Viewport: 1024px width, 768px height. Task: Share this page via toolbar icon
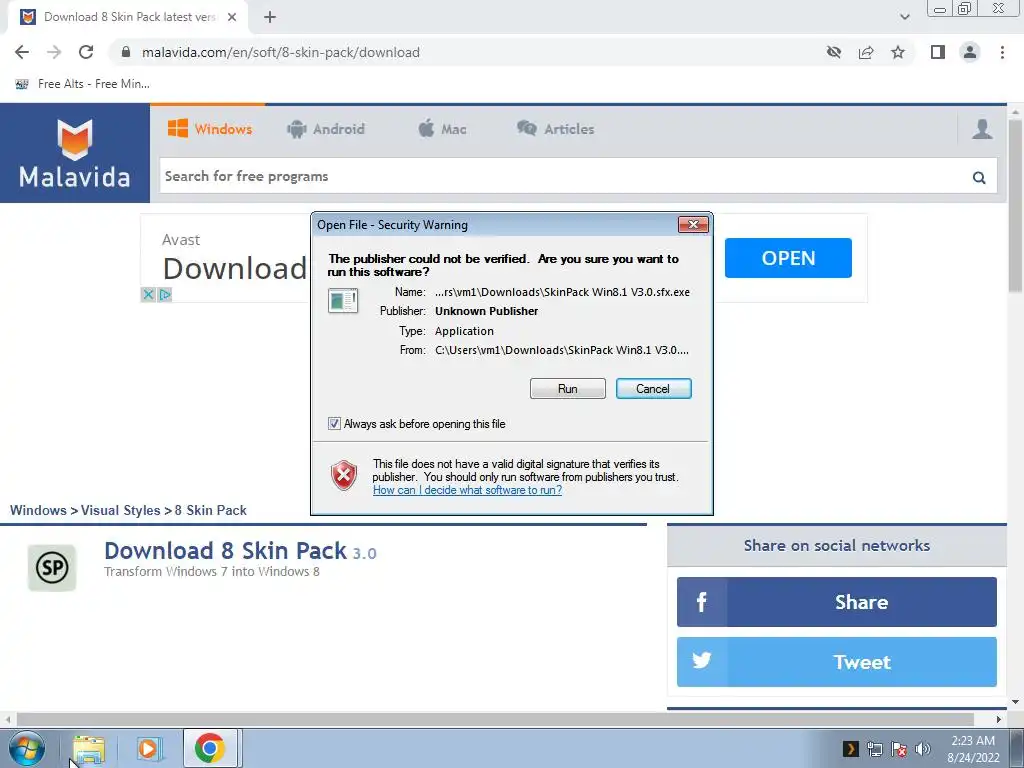coord(866,52)
